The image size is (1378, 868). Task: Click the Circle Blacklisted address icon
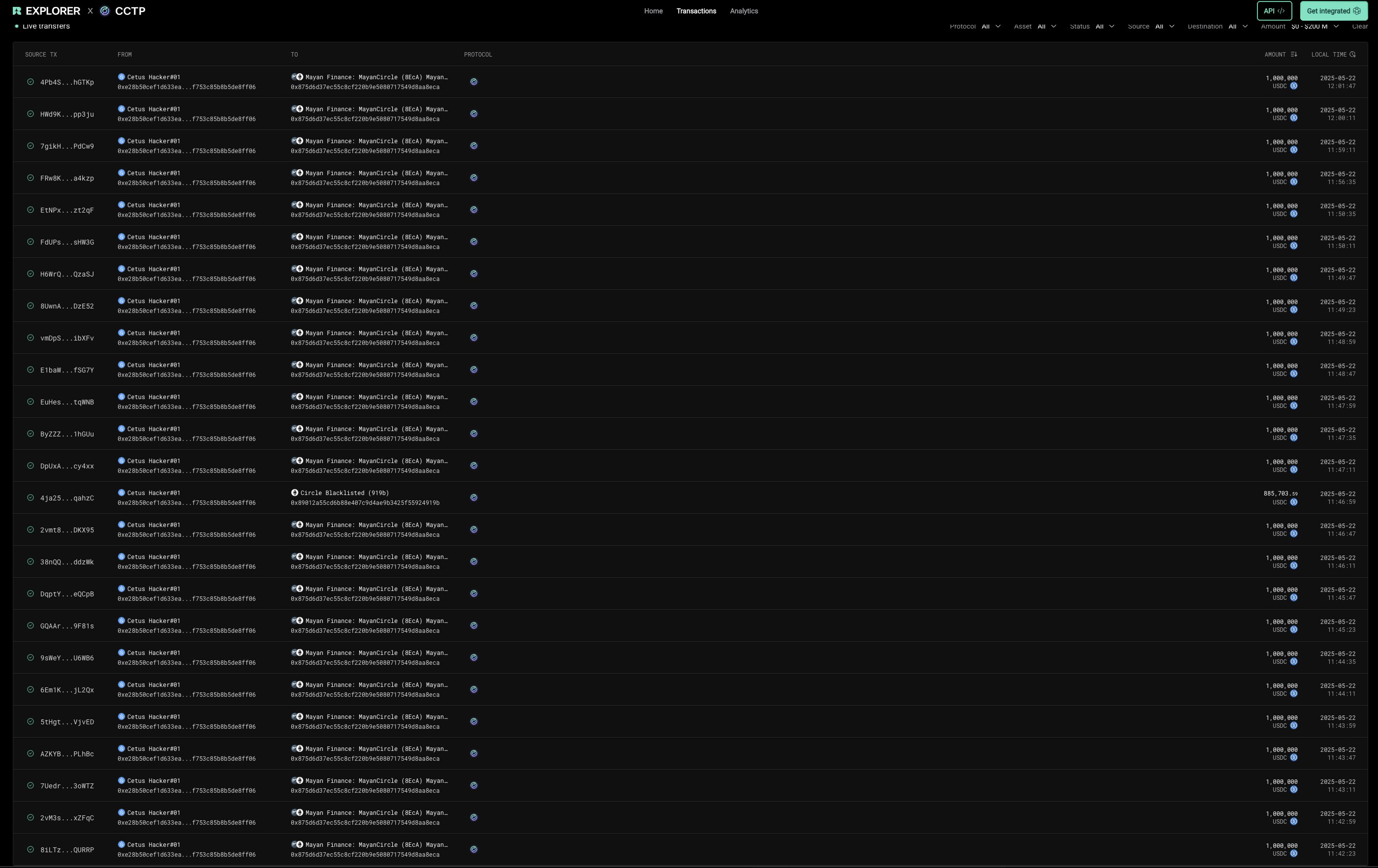tap(295, 493)
